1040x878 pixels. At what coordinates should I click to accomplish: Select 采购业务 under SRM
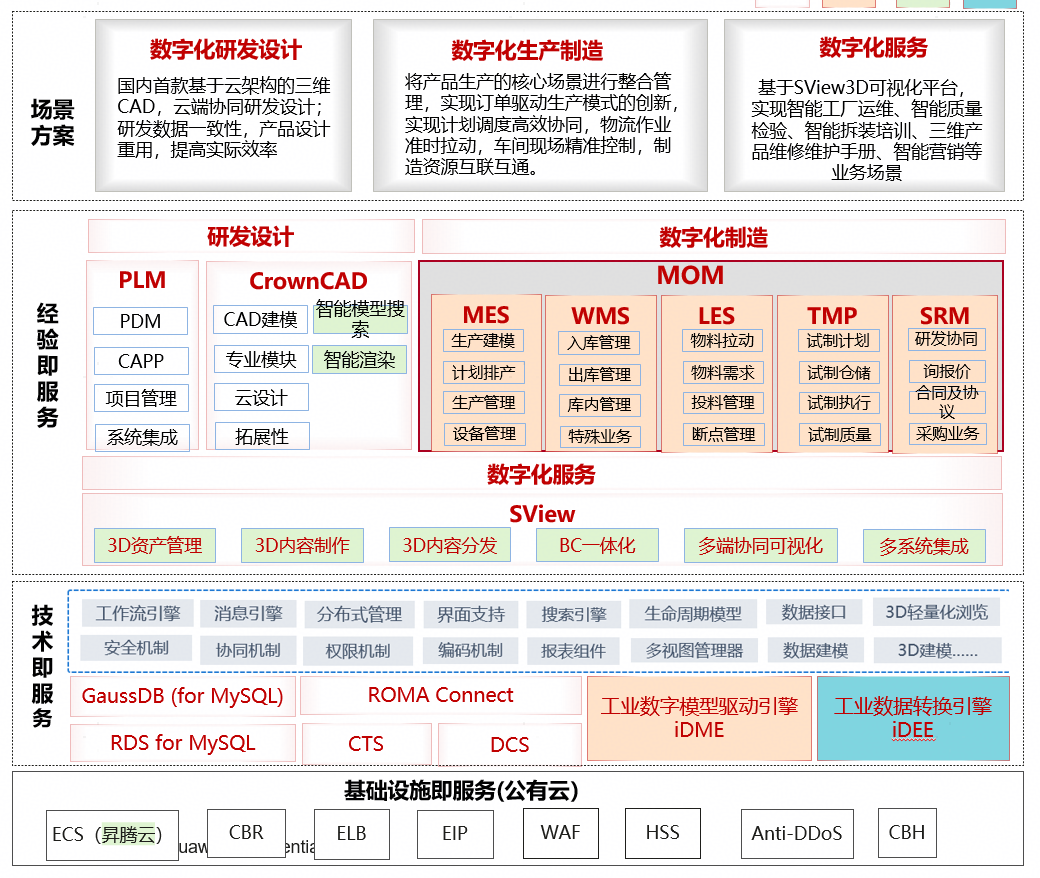[x=947, y=434]
